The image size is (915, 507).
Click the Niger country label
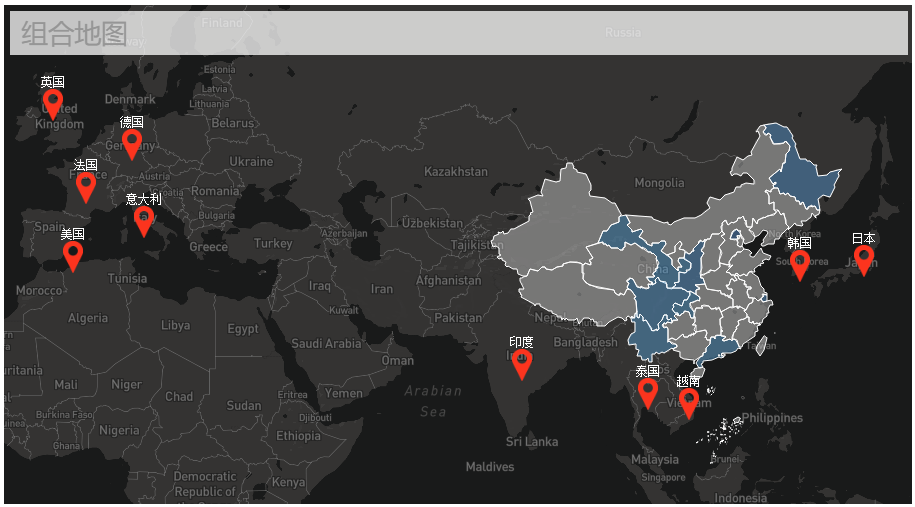pyautogui.click(x=127, y=384)
